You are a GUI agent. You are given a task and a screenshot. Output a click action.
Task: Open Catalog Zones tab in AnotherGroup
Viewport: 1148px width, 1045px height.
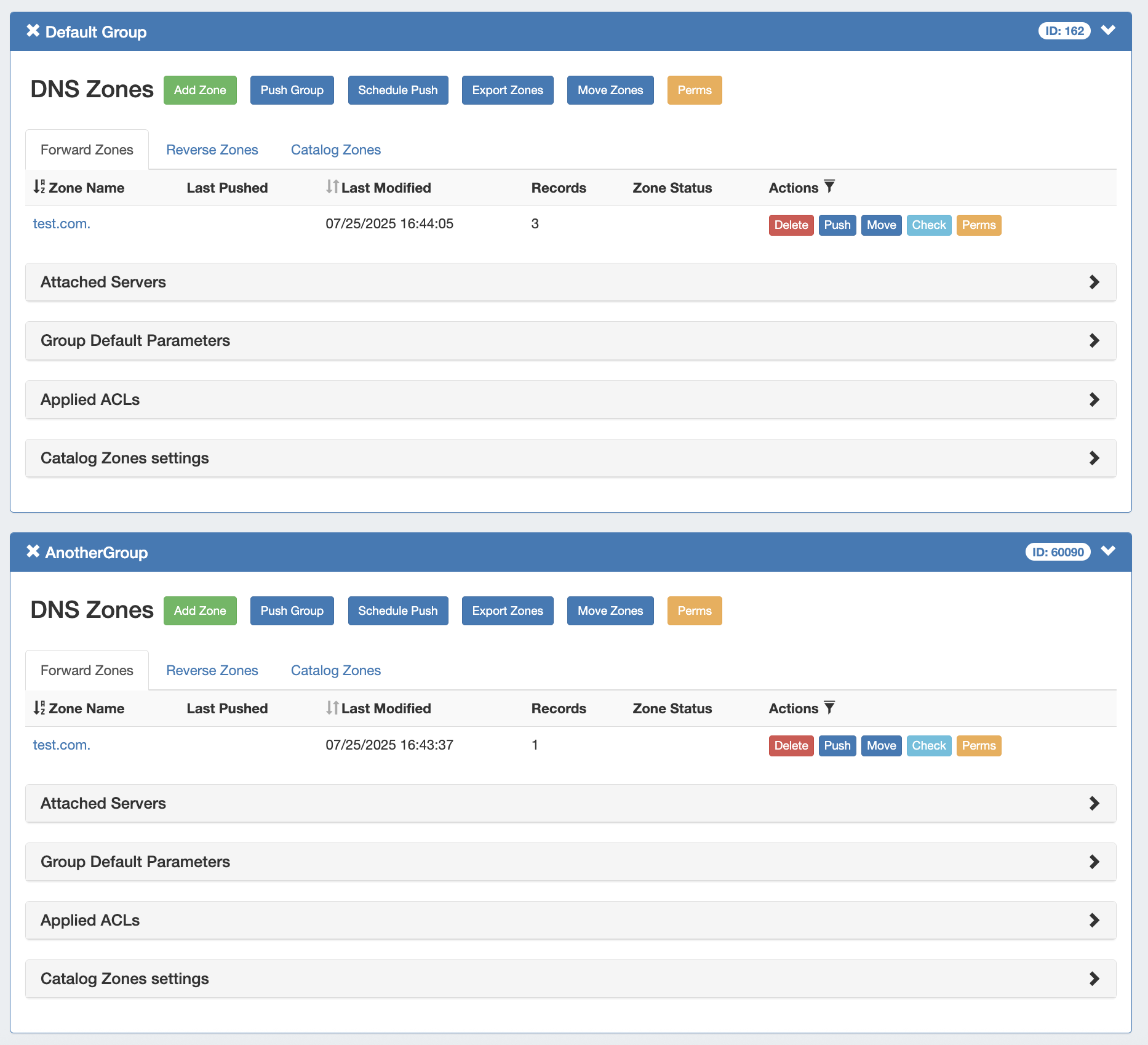coord(335,671)
